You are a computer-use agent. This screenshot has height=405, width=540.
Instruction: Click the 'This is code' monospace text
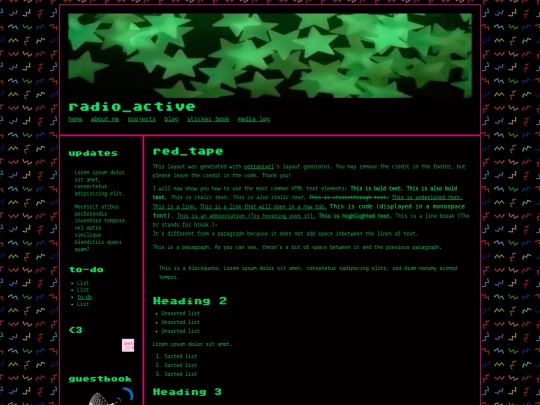point(309,211)
